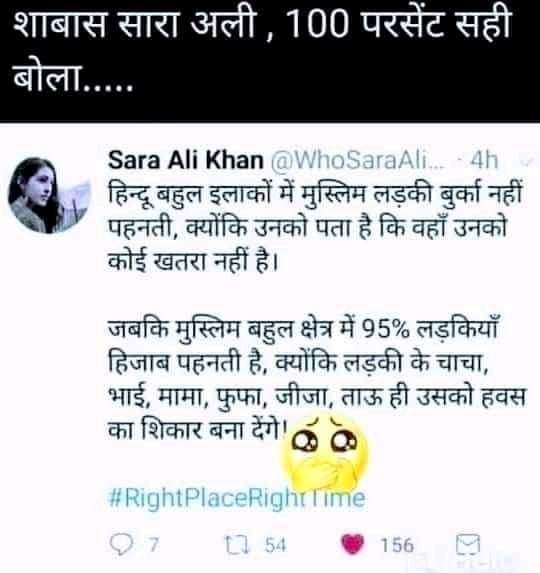Open the reply speech bubble icon

click(x=122, y=545)
